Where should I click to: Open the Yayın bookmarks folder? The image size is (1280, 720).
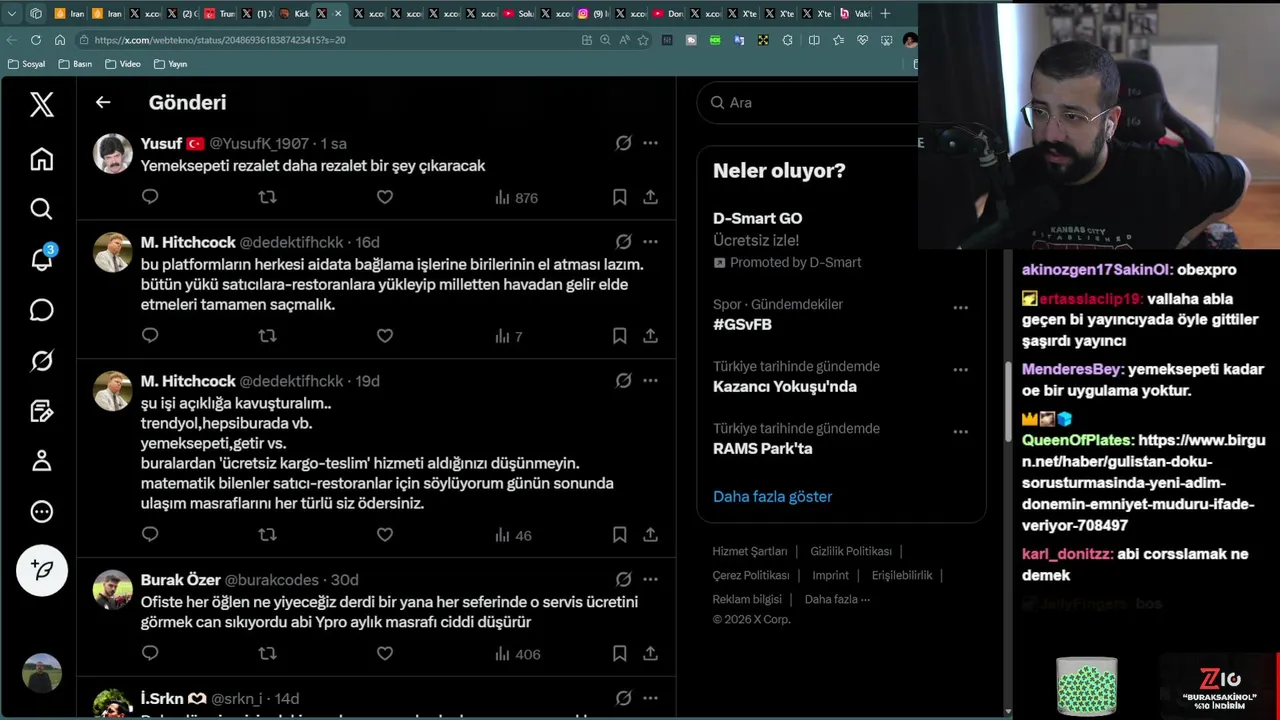tap(170, 64)
